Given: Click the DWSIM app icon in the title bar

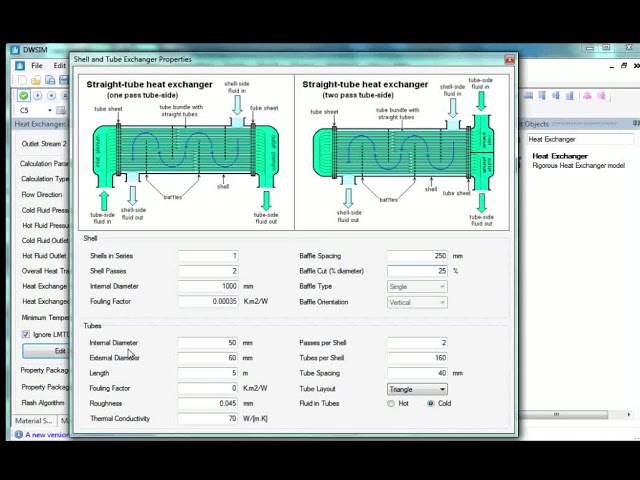Looking at the screenshot, I should coord(16,50).
